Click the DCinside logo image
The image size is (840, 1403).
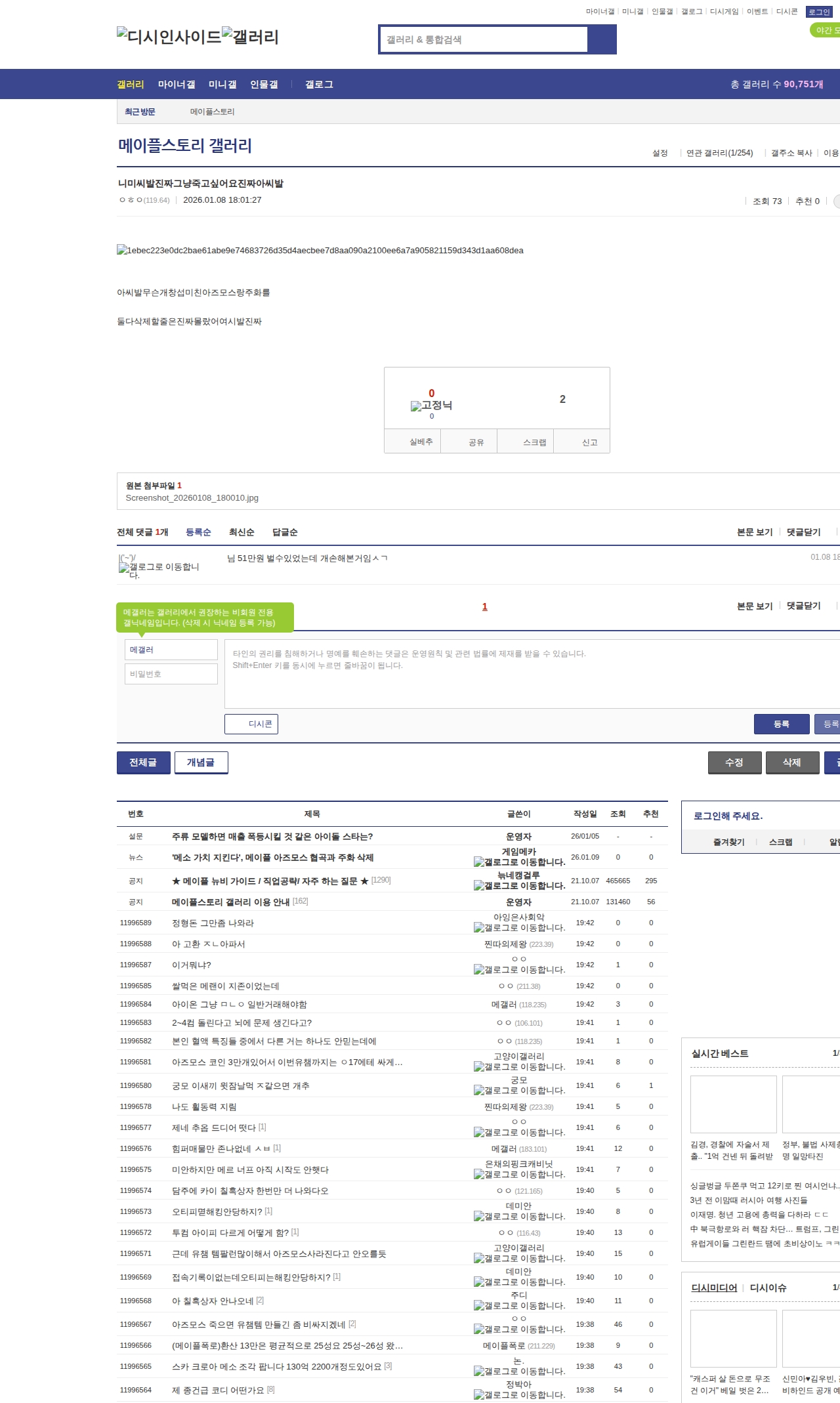coord(169,37)
